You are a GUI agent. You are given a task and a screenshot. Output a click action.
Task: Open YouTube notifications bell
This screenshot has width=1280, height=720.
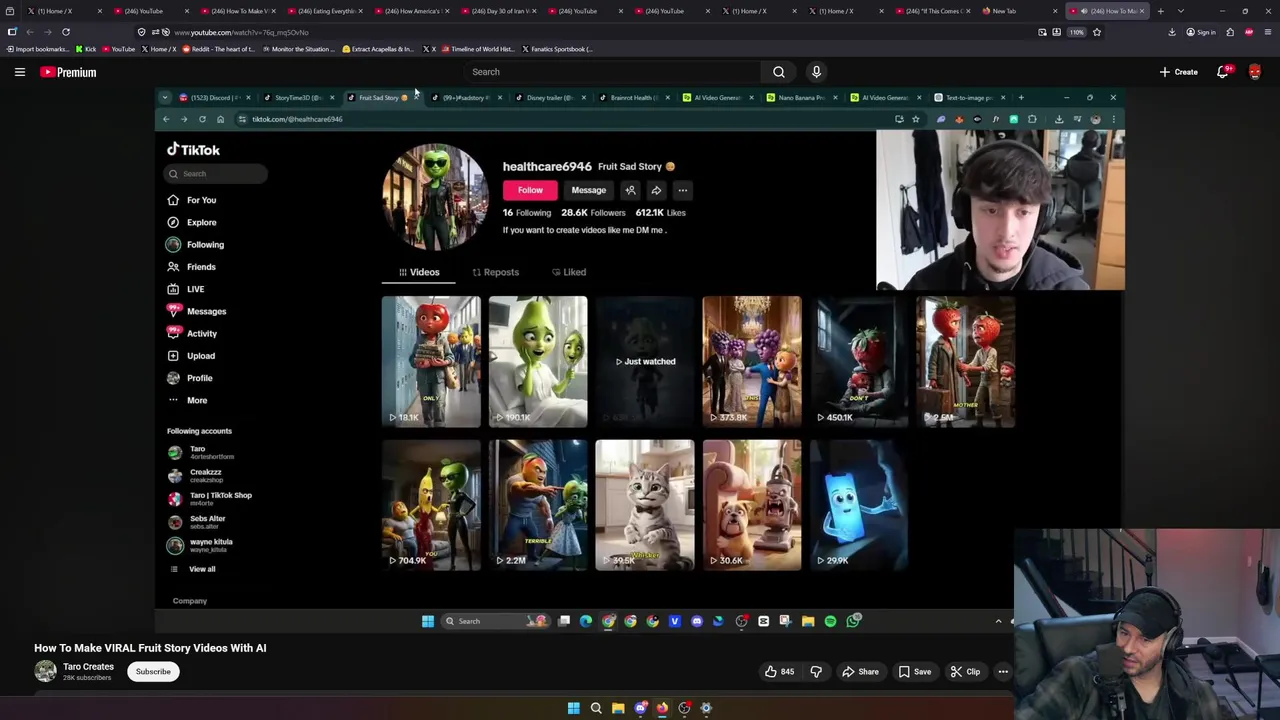click(1223, 72)
